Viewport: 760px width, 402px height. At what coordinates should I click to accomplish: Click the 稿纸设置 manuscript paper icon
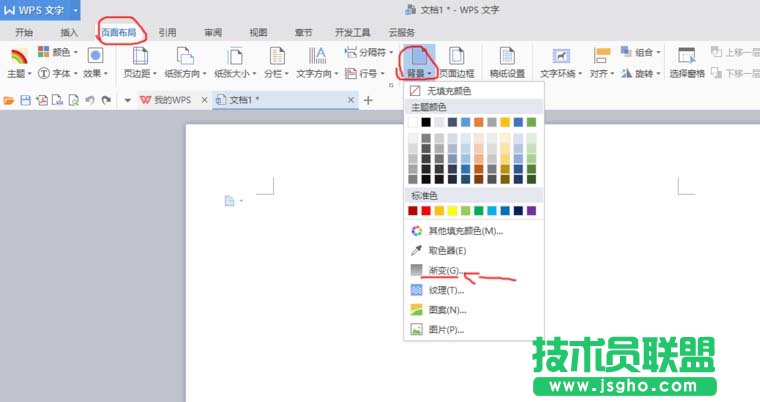(507, 56)
